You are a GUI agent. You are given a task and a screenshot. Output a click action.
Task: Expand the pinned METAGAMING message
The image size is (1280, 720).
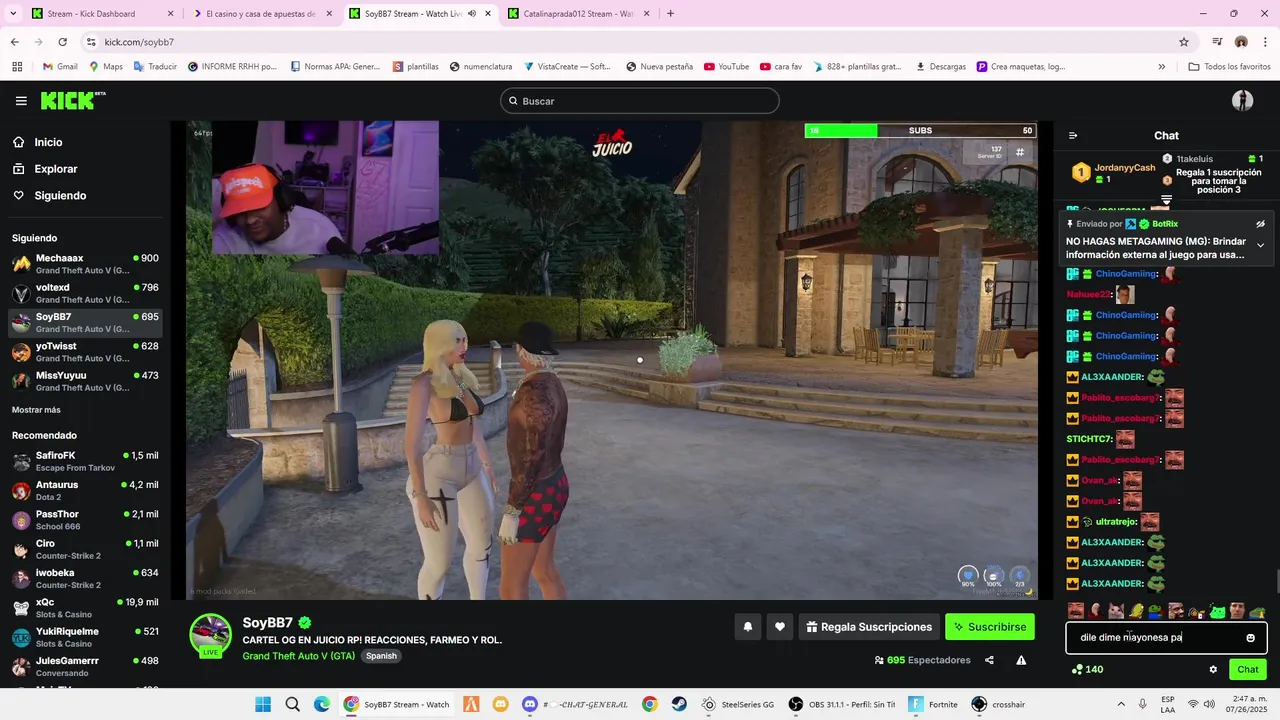1260,245
